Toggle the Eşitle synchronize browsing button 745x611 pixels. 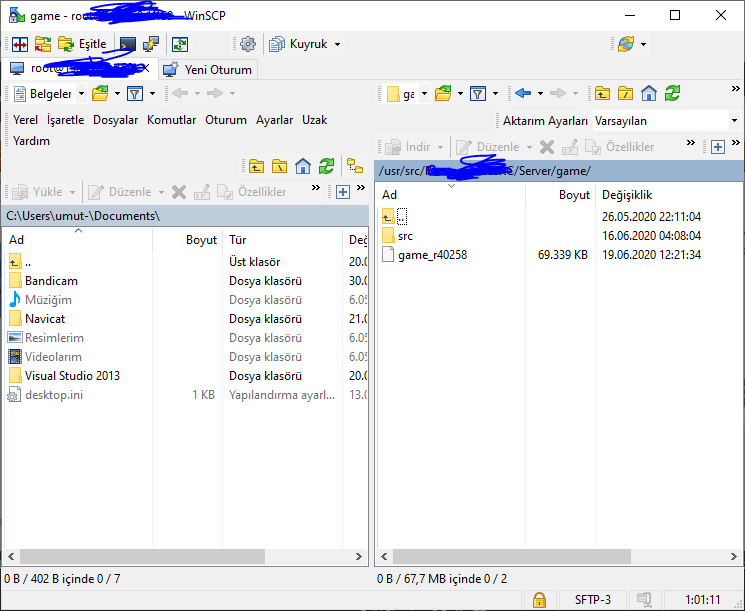tap(82, 44)
